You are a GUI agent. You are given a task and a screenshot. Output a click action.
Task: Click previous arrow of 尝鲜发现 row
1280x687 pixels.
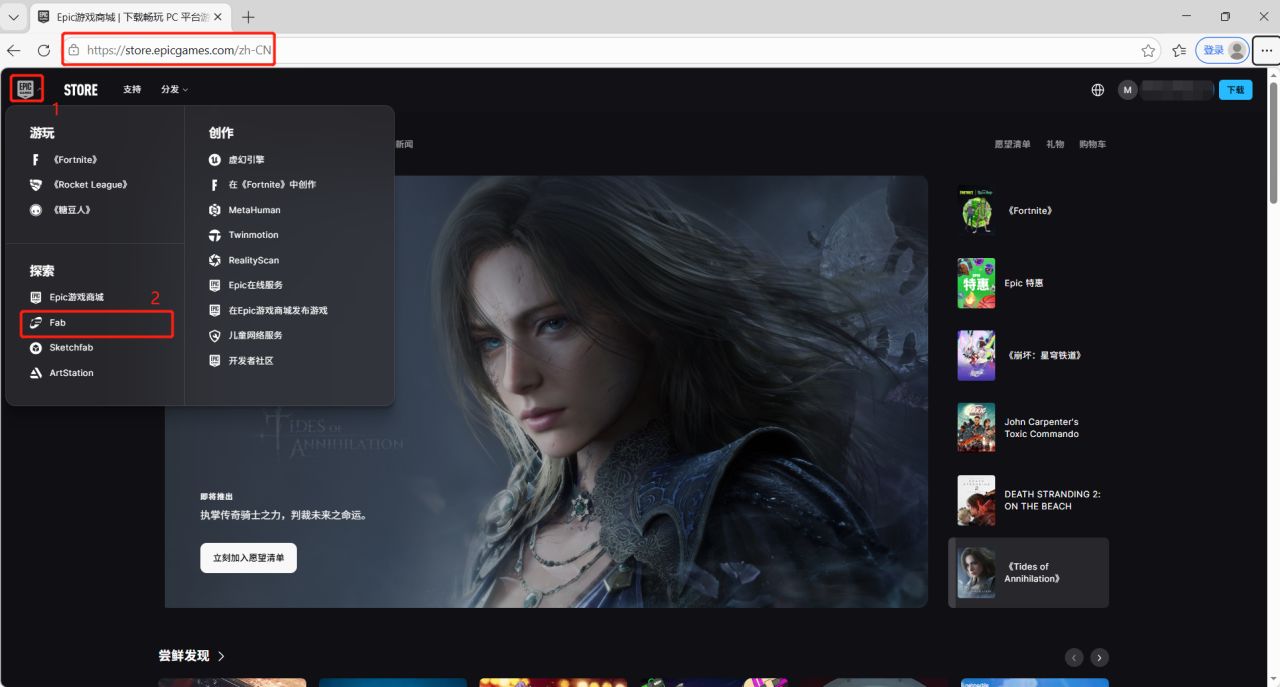(x=1074, y=657)
